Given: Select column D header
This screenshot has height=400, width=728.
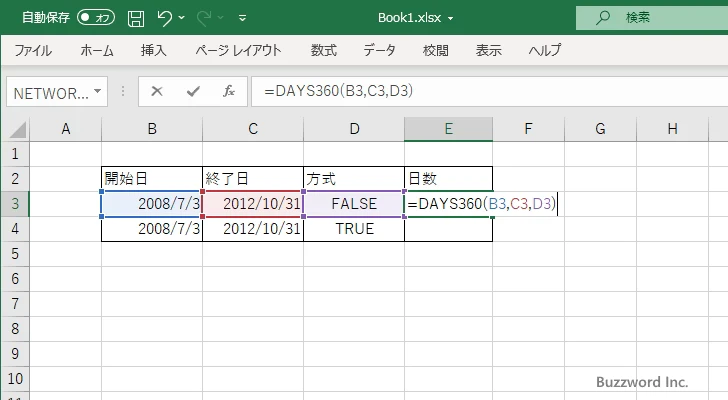Looking at the screenshot, I should (354, 129).
